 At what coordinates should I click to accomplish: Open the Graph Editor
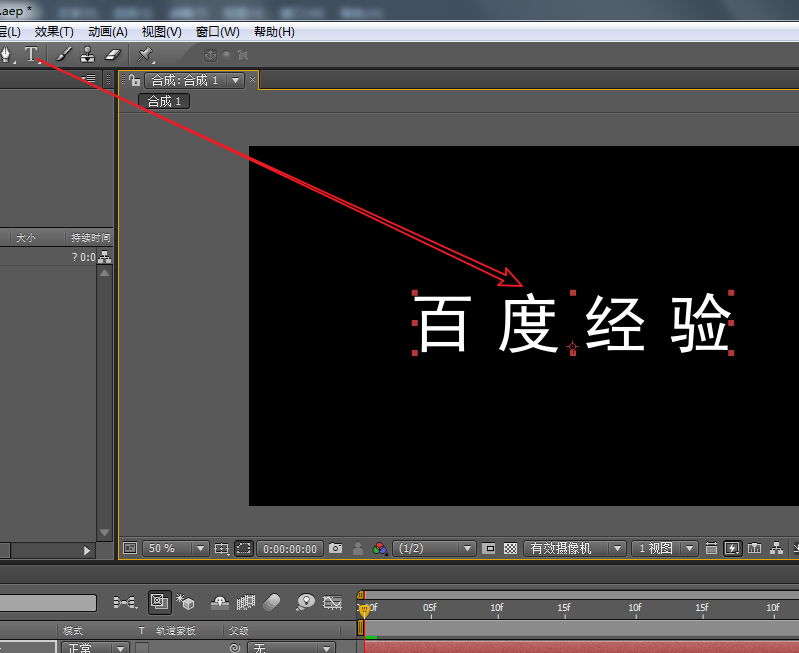(332, 603)
